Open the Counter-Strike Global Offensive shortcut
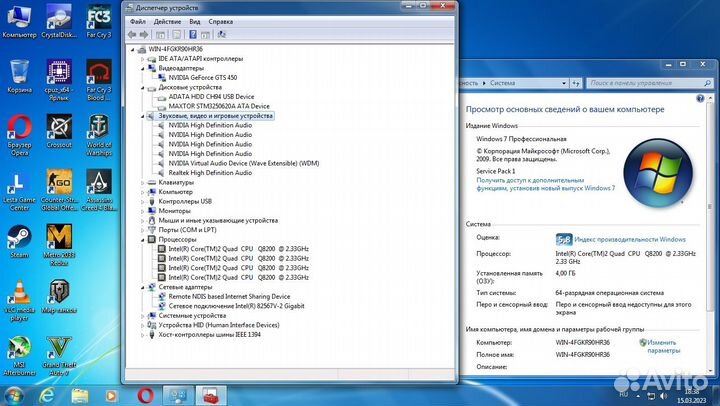Viewport: 720px width, 406px height. click(x=60, y=188)
